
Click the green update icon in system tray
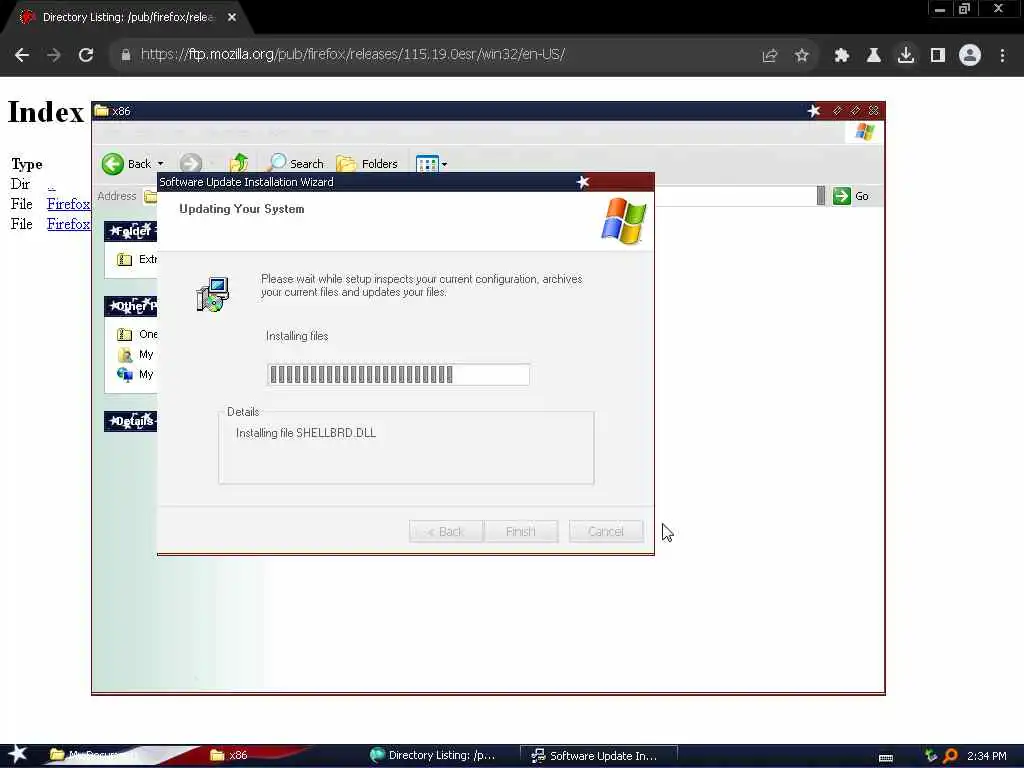pos(931,756)
